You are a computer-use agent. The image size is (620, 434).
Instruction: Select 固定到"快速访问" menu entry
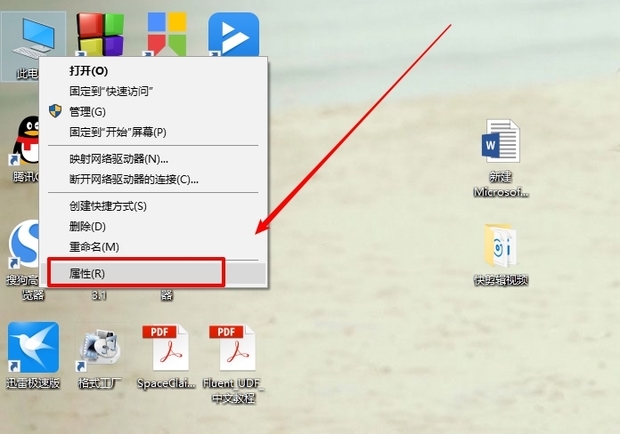(153, 91)
